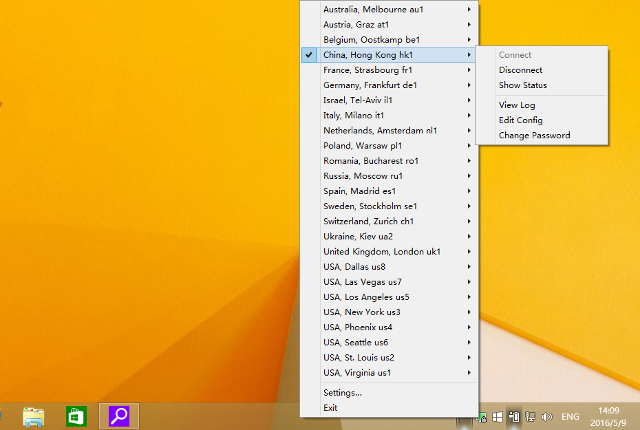Select Ukraine, Kiev ua2 server

click(x=389, y=236)
